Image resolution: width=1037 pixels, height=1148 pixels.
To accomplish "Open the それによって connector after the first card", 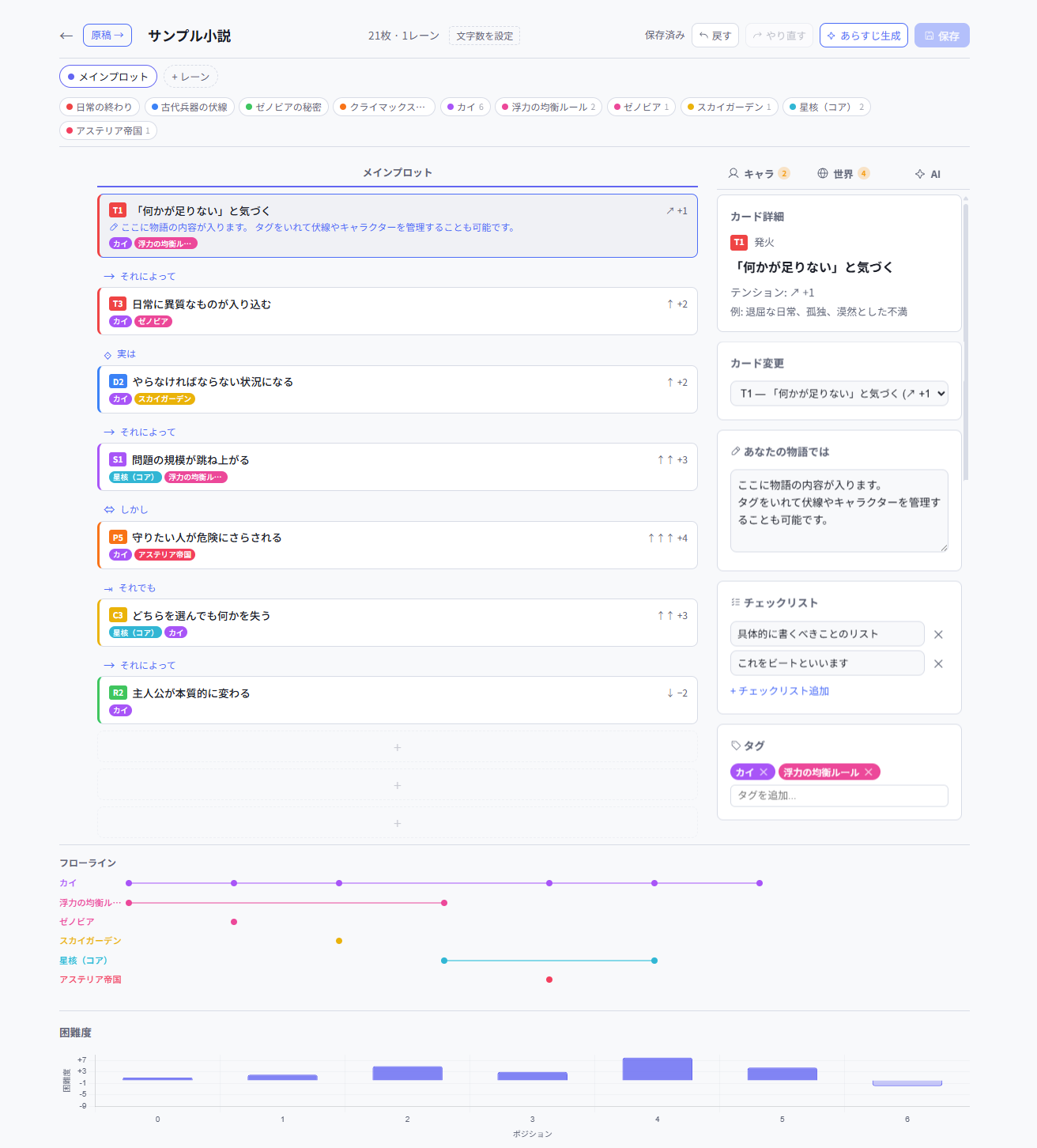I will (140, 276).
